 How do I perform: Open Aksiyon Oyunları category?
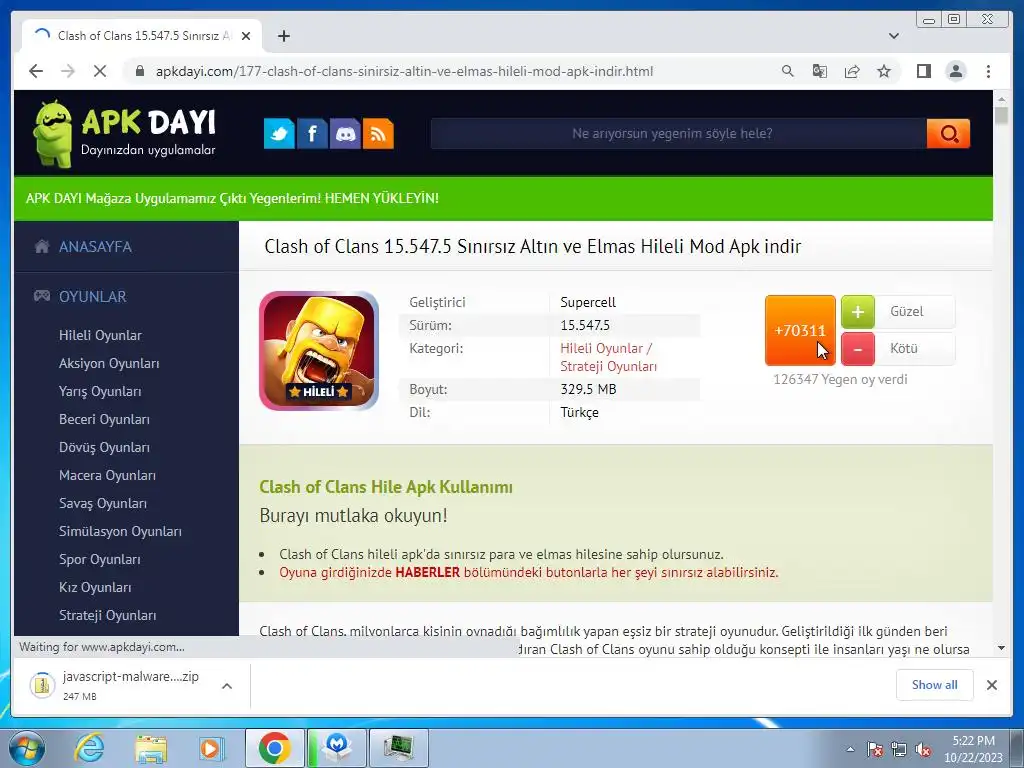(109, 363)
